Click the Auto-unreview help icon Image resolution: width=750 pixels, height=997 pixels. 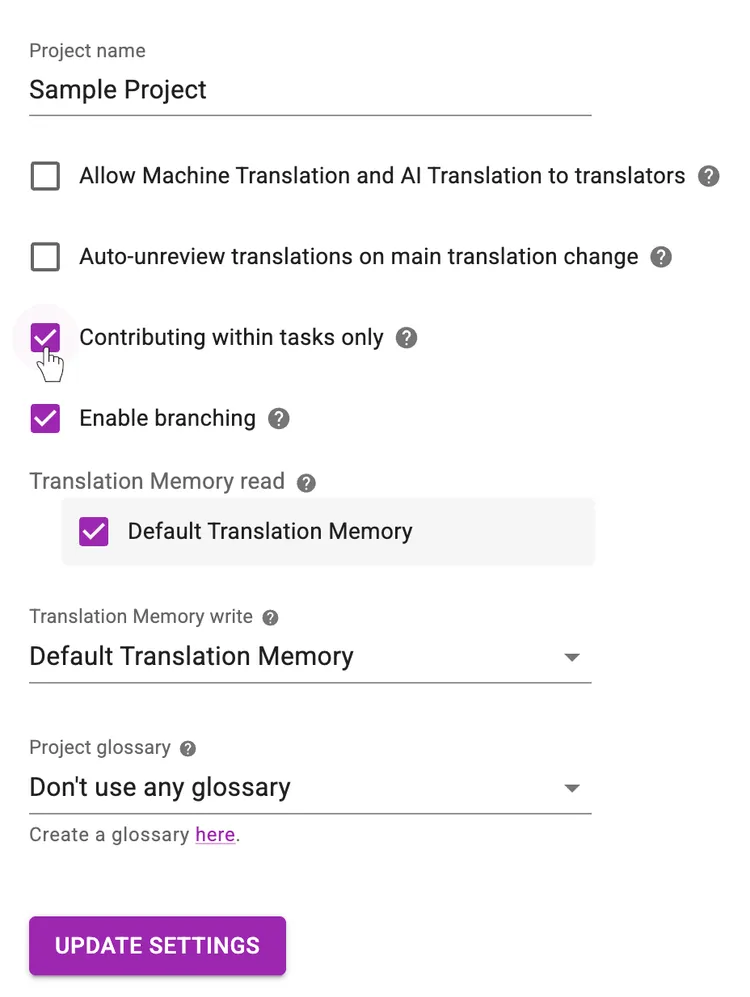tap(661, 257)
